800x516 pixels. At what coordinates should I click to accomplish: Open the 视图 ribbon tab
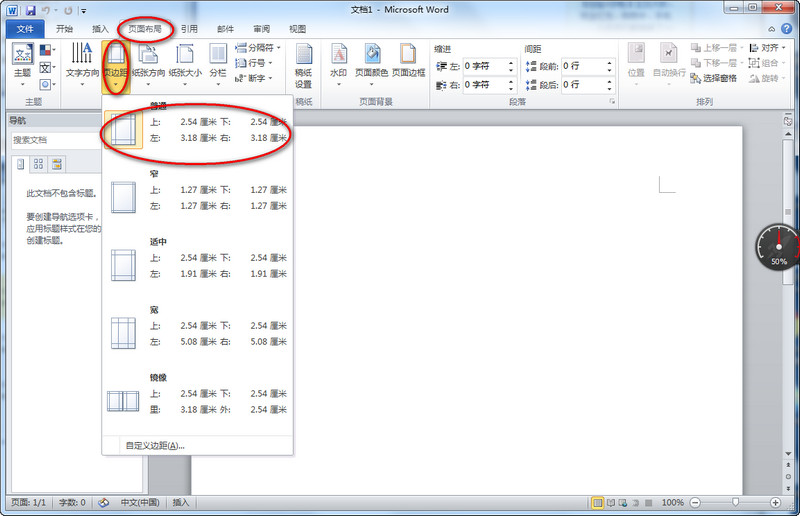[x=297, y=29]
